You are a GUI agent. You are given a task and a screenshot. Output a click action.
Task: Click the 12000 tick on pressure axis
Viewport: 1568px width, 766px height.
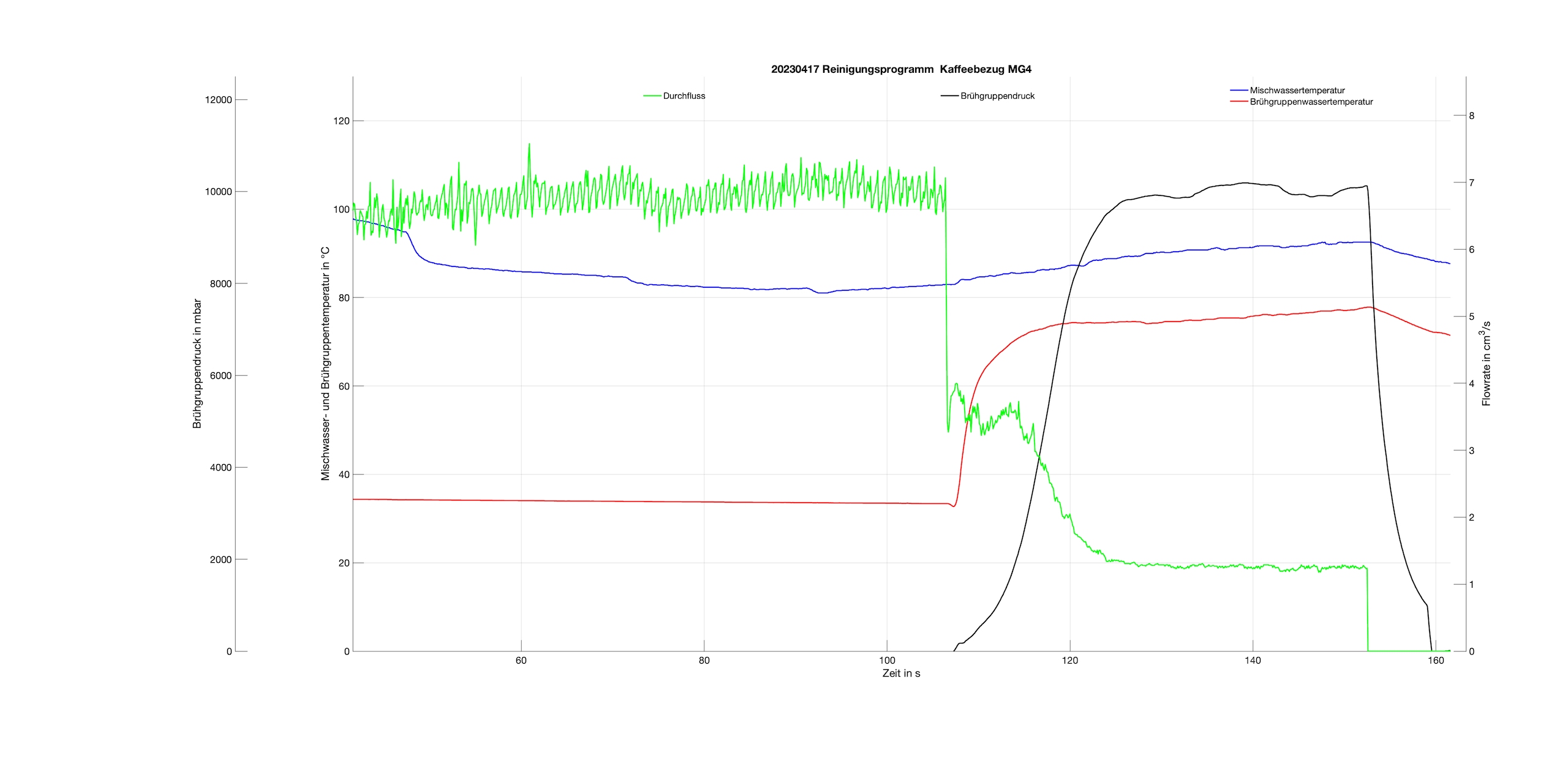tap(219, 100)
